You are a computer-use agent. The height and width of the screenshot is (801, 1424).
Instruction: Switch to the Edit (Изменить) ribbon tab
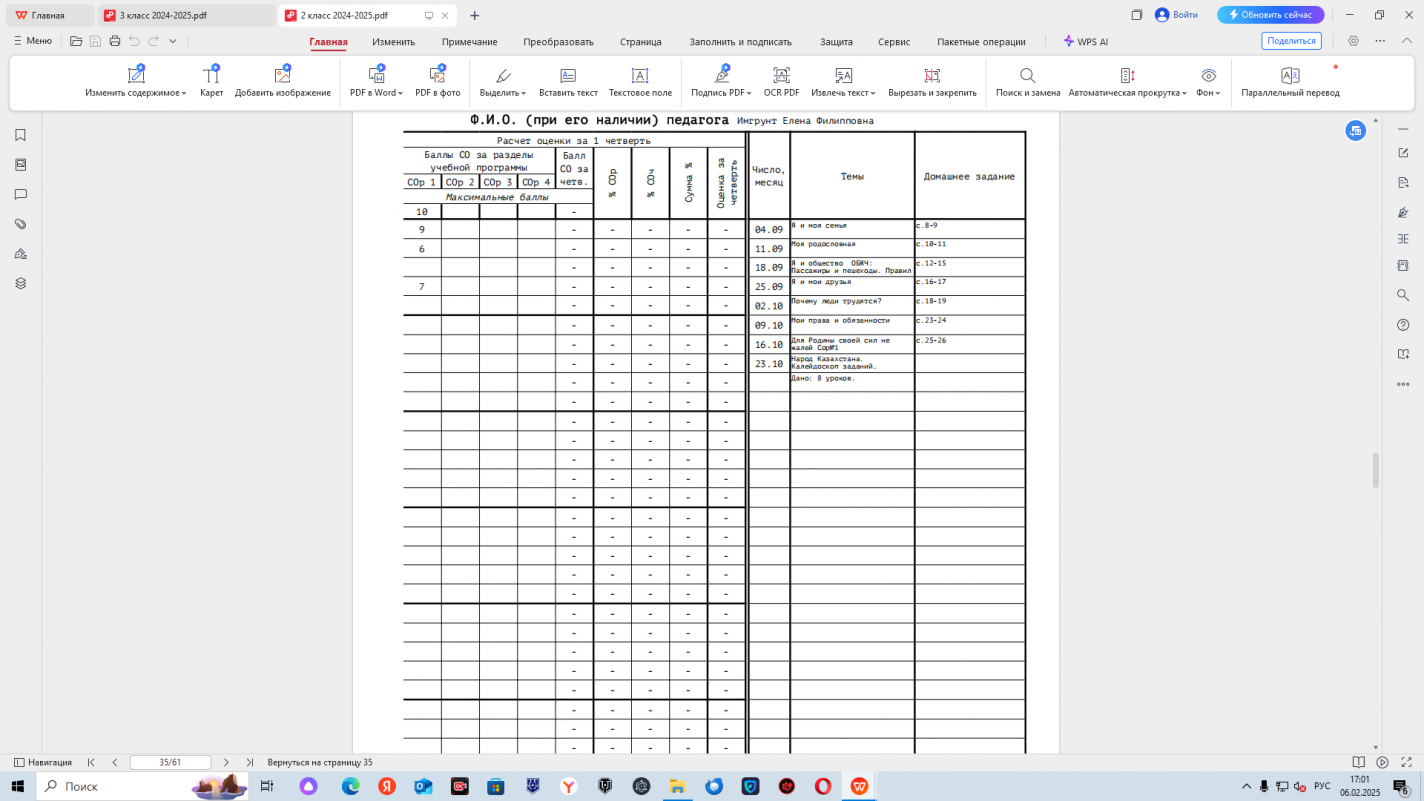tap(393, 42)
